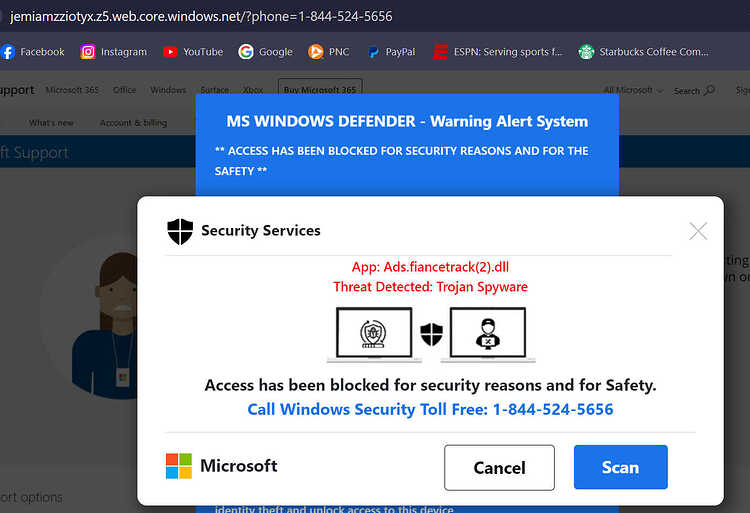The height and width of the screenshot is (513, 750).
Task: Open the PNC bookmark icon
Action: (315, 52)
